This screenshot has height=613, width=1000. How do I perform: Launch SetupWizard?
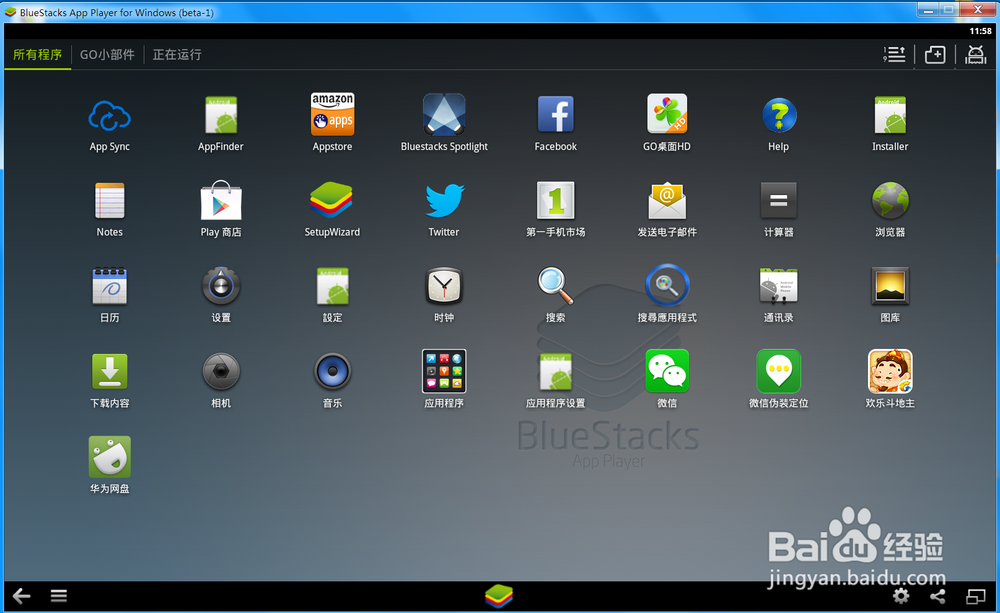point(332,201)
